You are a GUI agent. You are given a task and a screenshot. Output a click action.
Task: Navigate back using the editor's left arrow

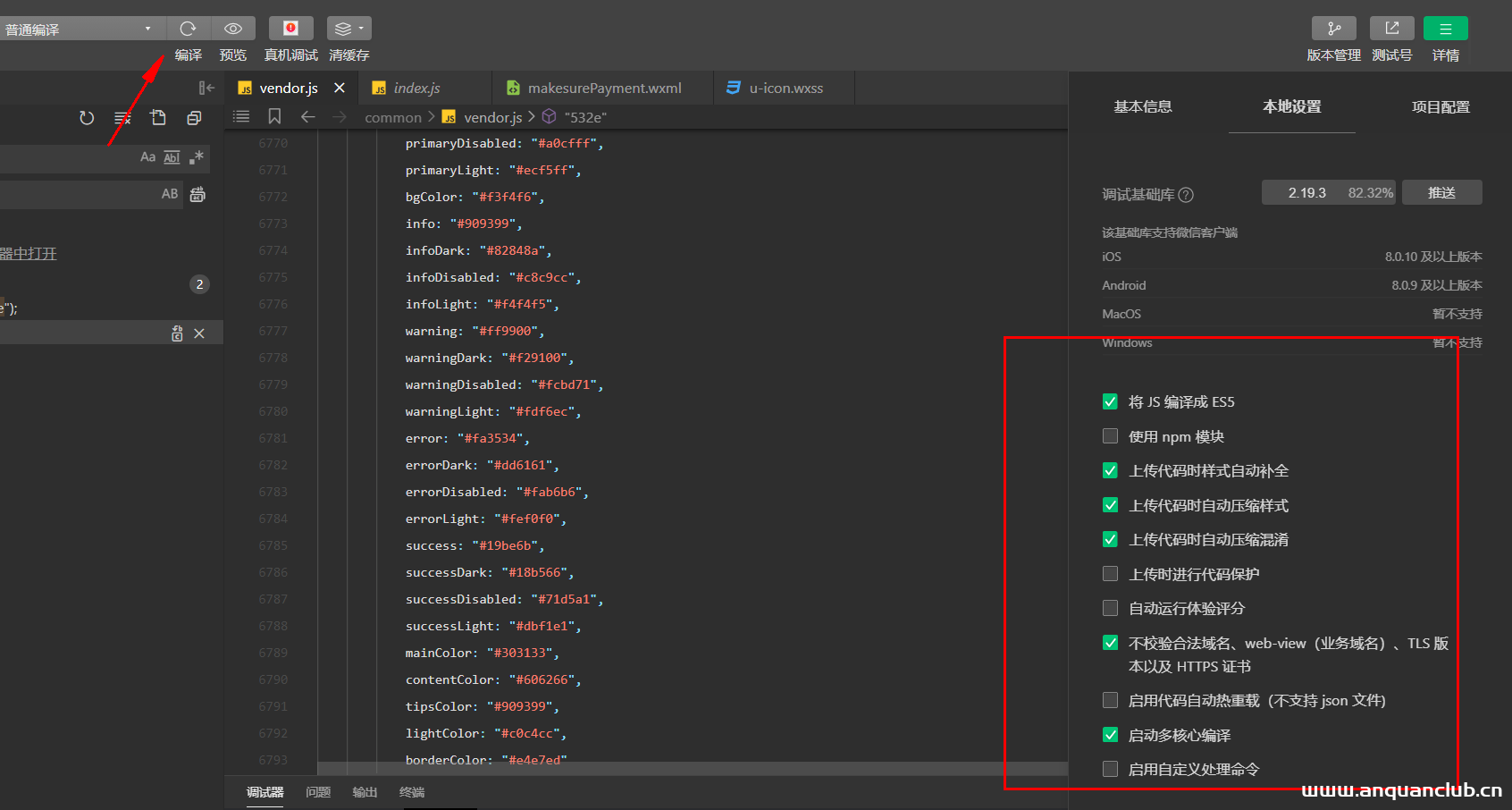308,116
